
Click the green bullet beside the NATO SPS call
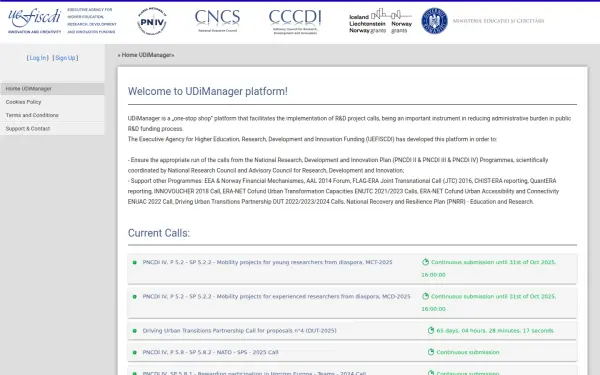pos(134,352)
